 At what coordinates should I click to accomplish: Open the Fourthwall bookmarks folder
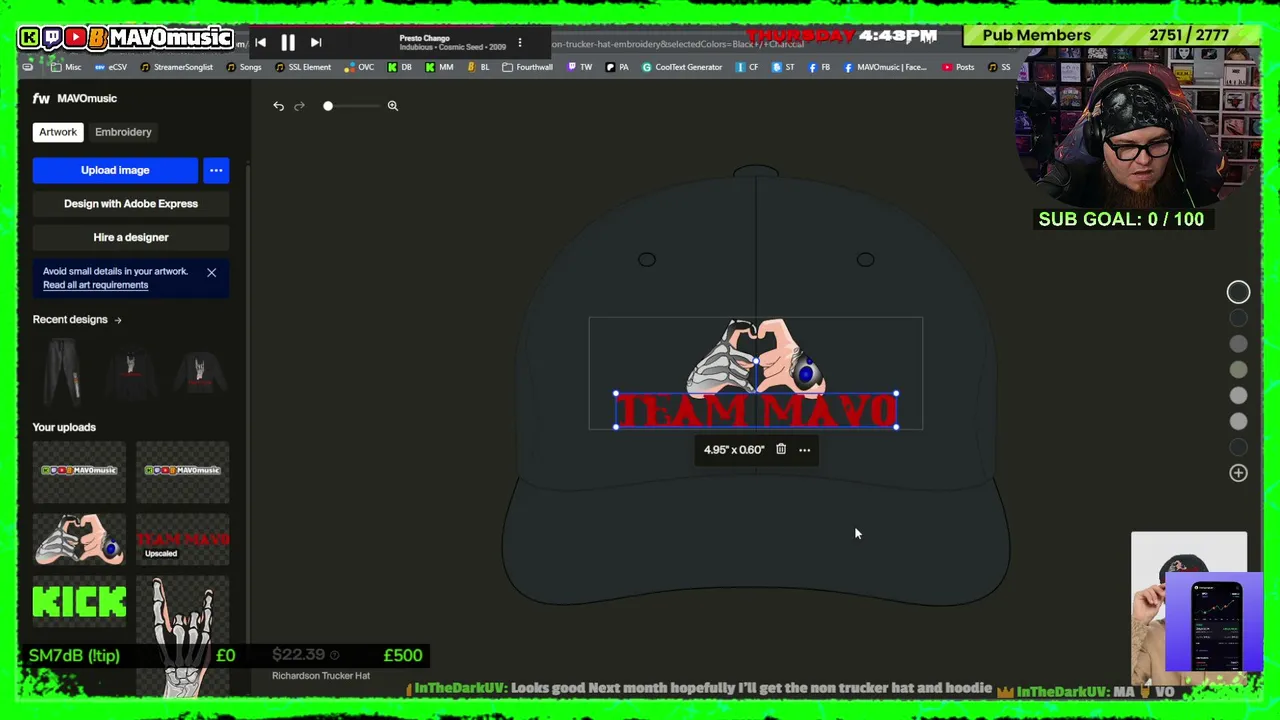tap(527, 67)
